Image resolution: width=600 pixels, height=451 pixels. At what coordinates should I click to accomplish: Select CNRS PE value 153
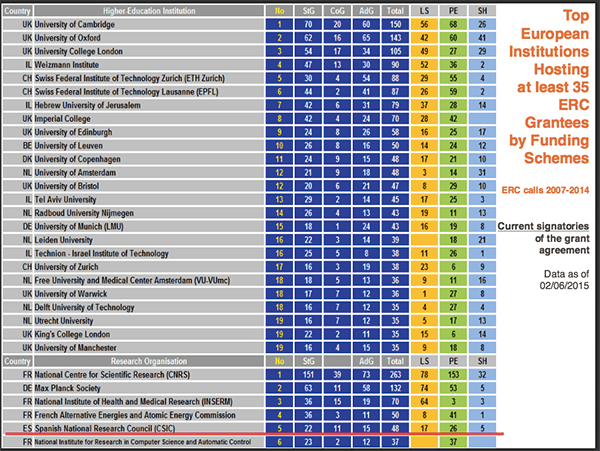click(x=453, y=374)
